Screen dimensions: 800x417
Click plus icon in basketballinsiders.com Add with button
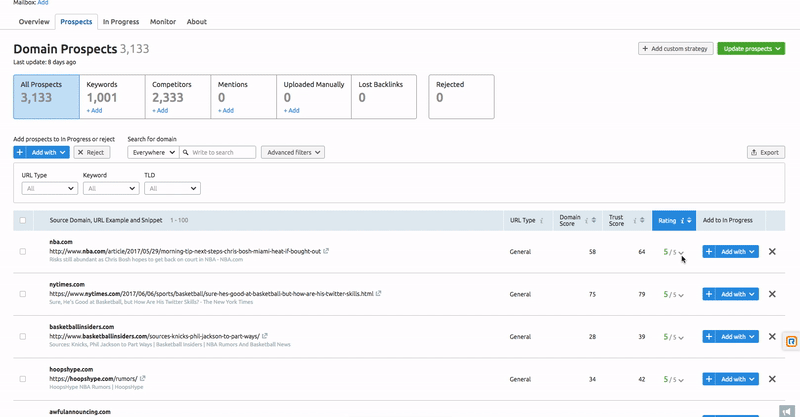coord(709,336)
